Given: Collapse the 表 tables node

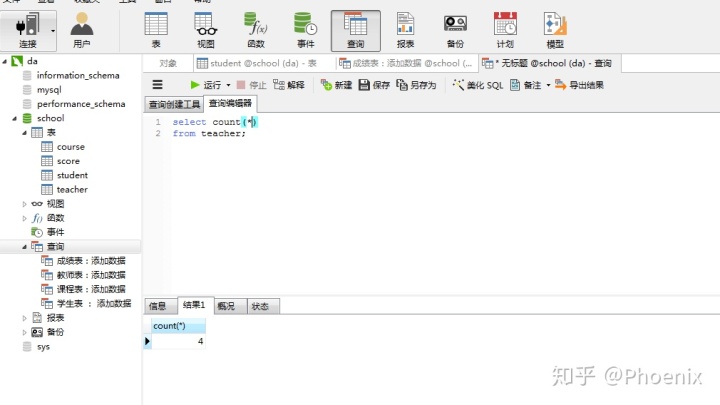Looking at the screenshot, I should pyautogui.click(x=24, y=133).
